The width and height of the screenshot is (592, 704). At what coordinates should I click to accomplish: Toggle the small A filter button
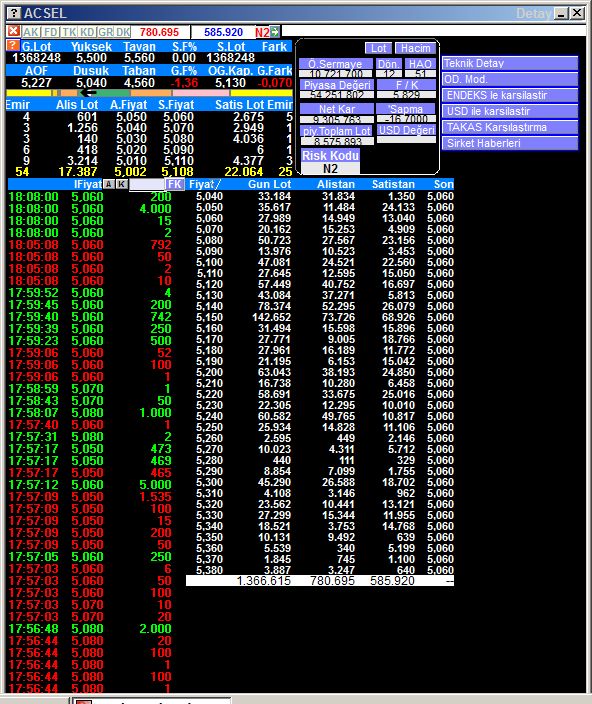click(x=109, y=184)
